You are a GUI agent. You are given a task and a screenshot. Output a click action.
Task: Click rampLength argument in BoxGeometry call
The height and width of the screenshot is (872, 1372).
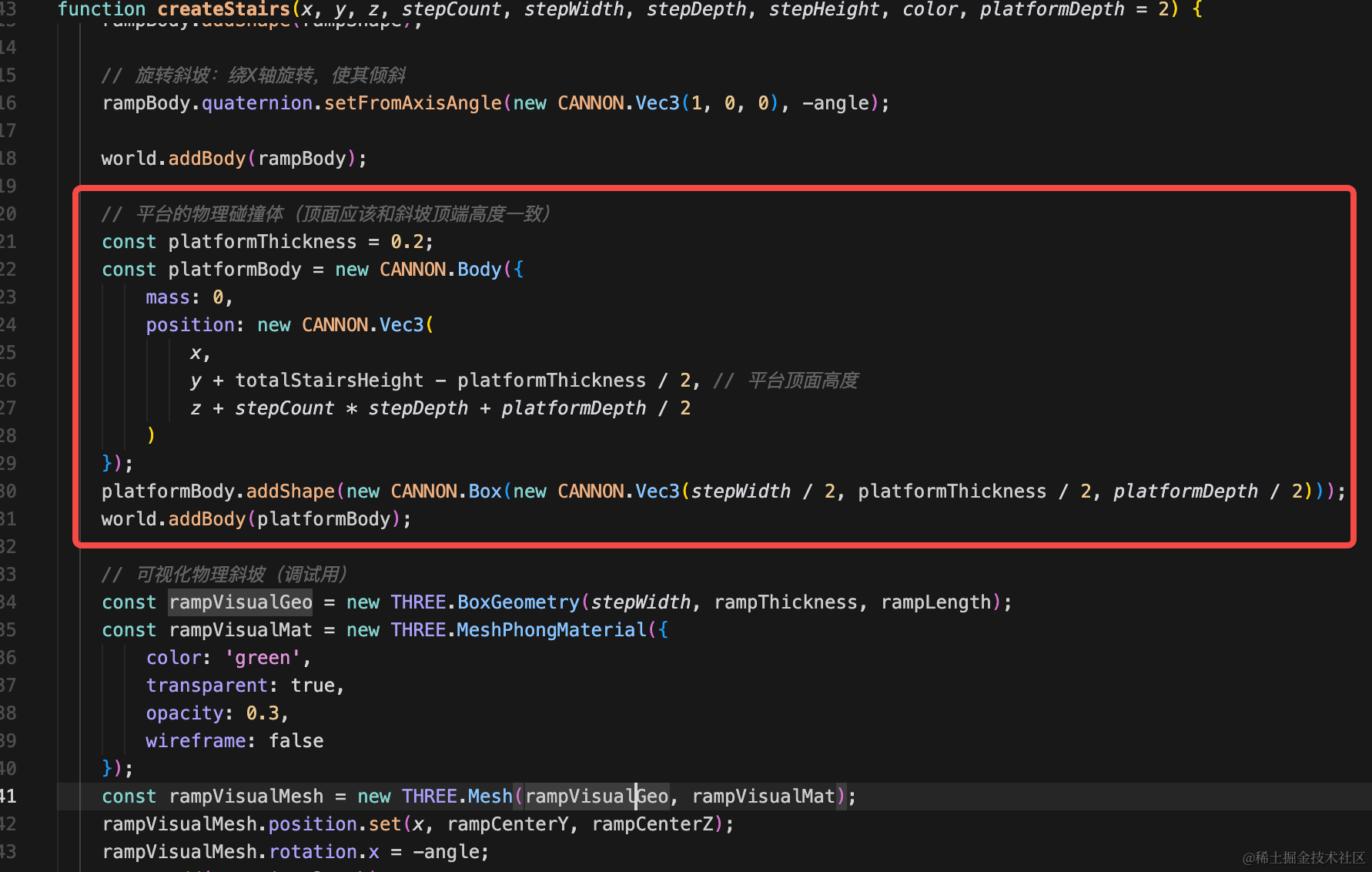(x=935, y=602)
